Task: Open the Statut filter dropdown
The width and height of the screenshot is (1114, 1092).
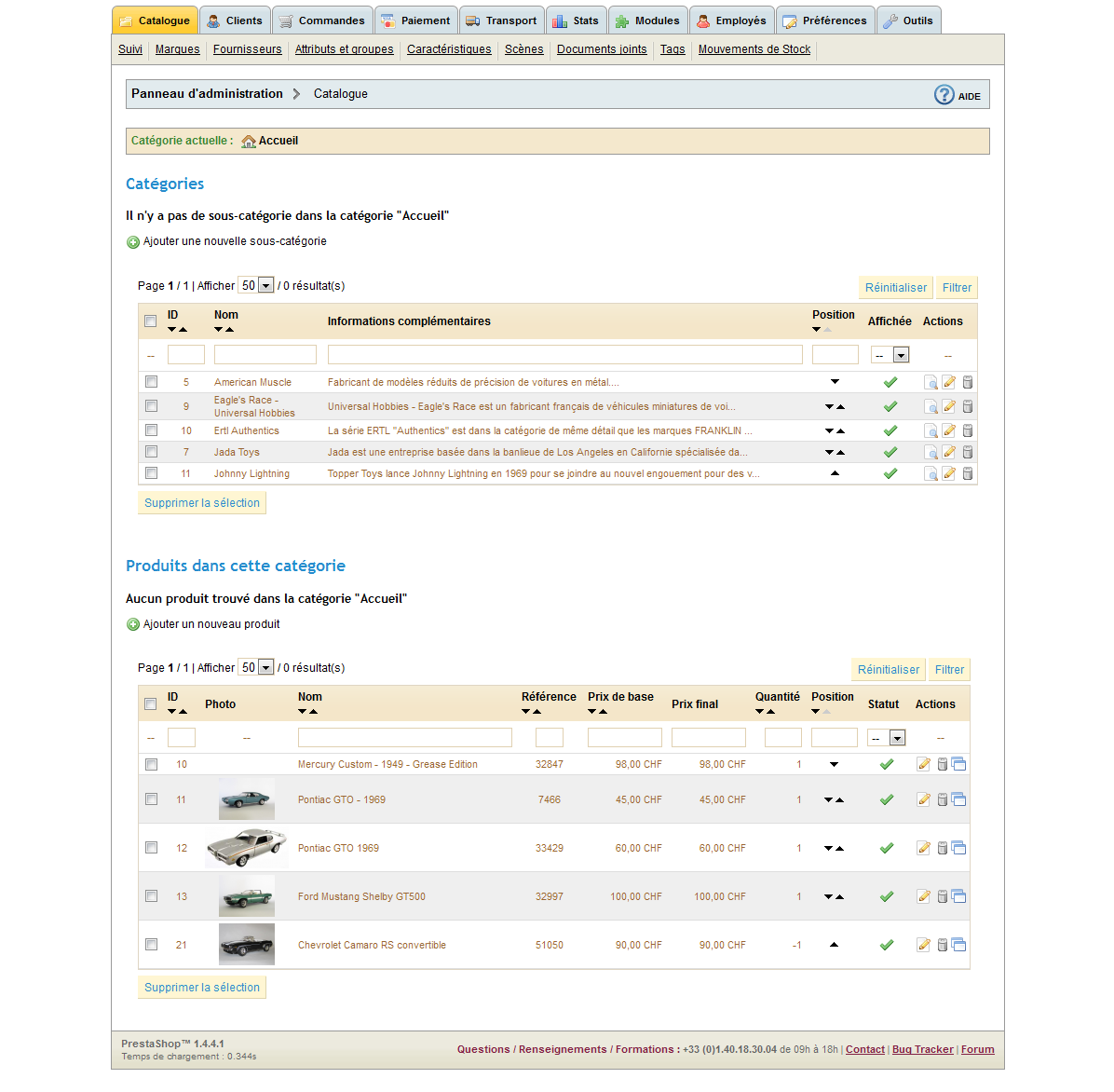Action: 887,738
